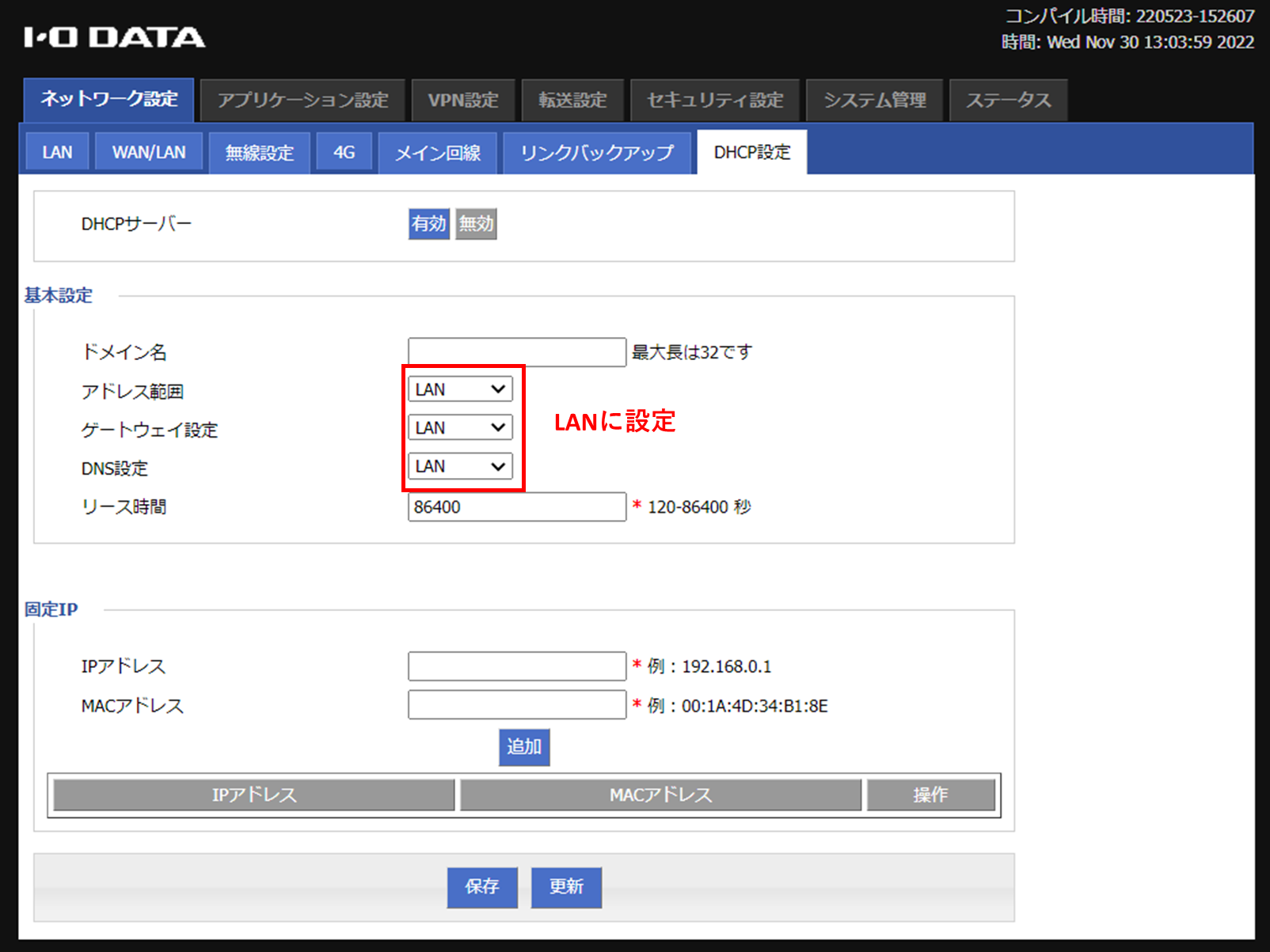
Task: Click the 追加 button to add entry
Action: [x=523, y=746]
